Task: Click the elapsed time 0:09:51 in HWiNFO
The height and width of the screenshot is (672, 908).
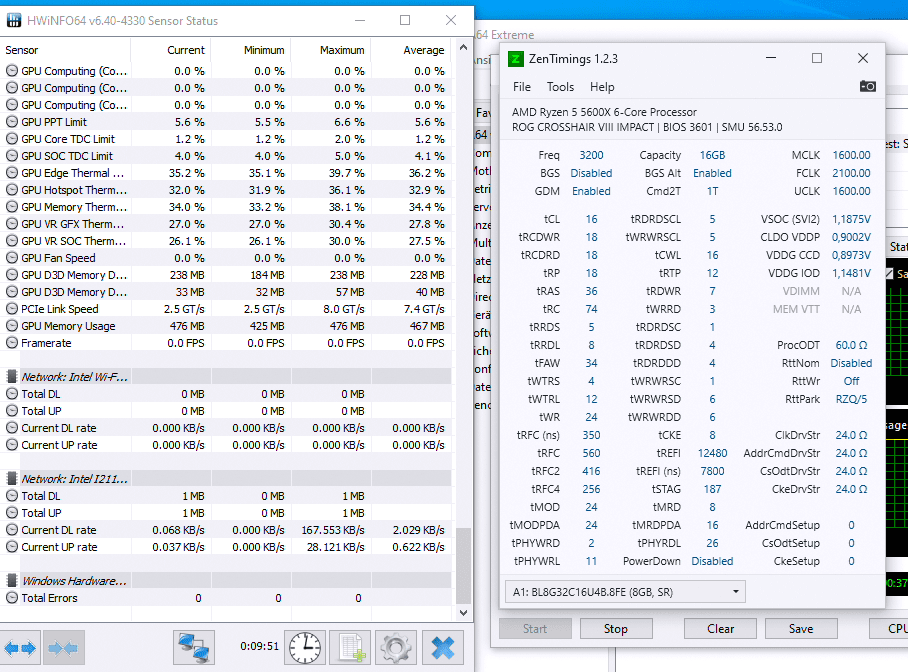Action: coord(259,646)
